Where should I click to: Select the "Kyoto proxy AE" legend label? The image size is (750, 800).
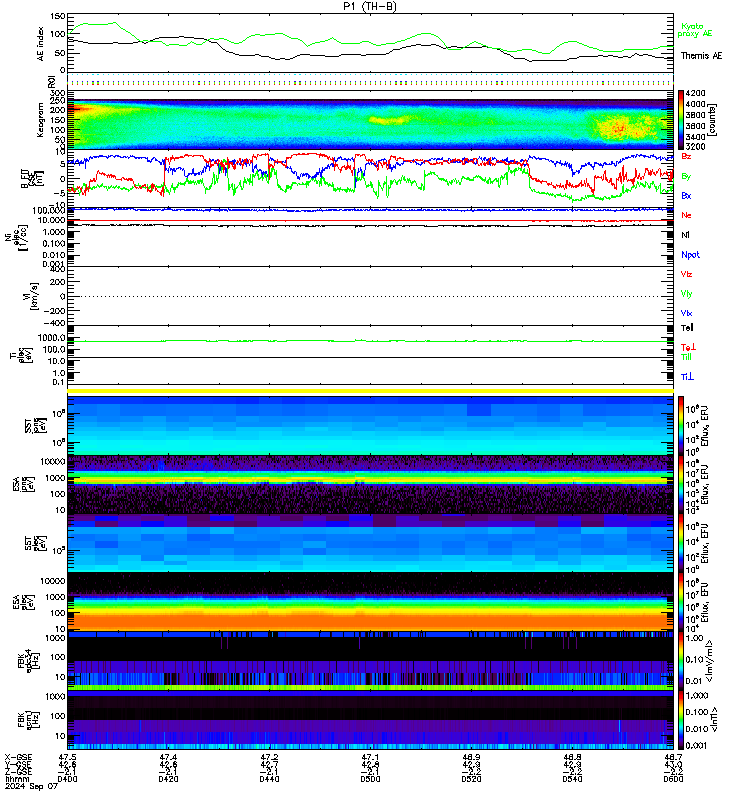tap(694, 30)
